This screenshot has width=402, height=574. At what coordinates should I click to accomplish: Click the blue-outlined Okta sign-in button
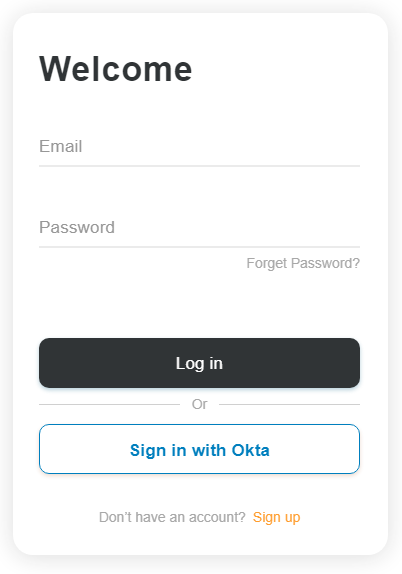tap(200, 449)
